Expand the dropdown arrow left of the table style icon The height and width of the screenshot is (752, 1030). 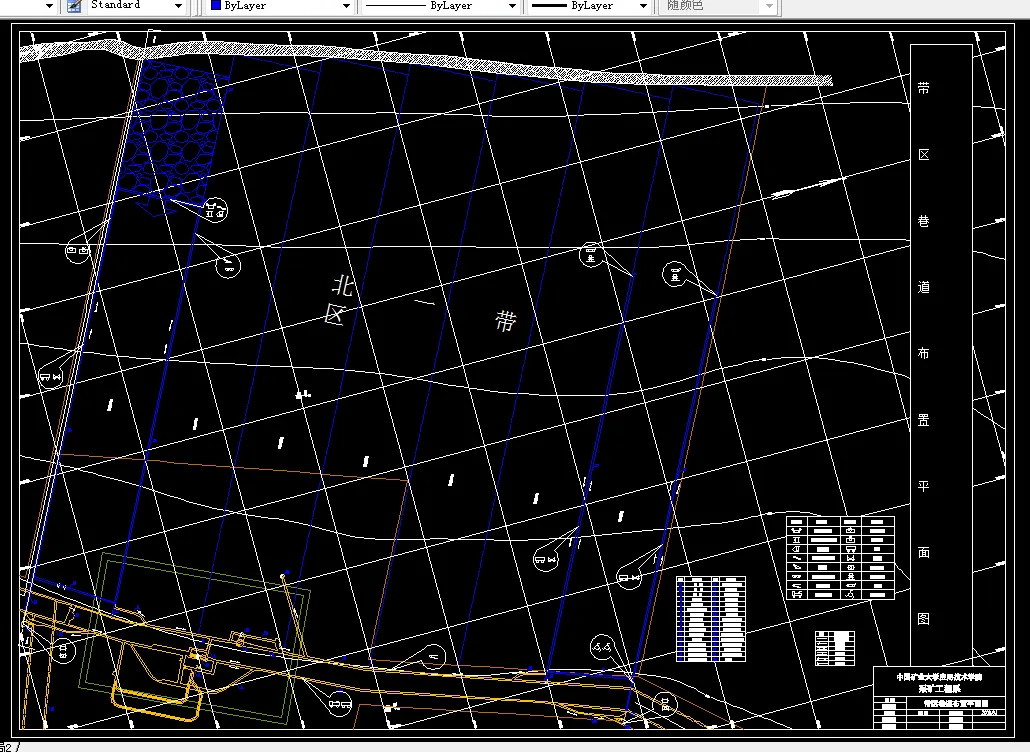pyautogui.click(x=49, y=6)
